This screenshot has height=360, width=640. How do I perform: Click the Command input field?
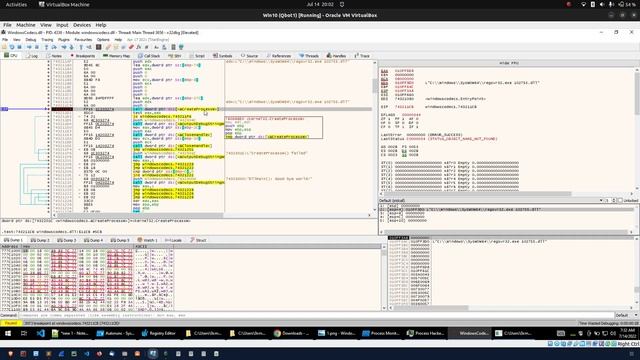316,315
